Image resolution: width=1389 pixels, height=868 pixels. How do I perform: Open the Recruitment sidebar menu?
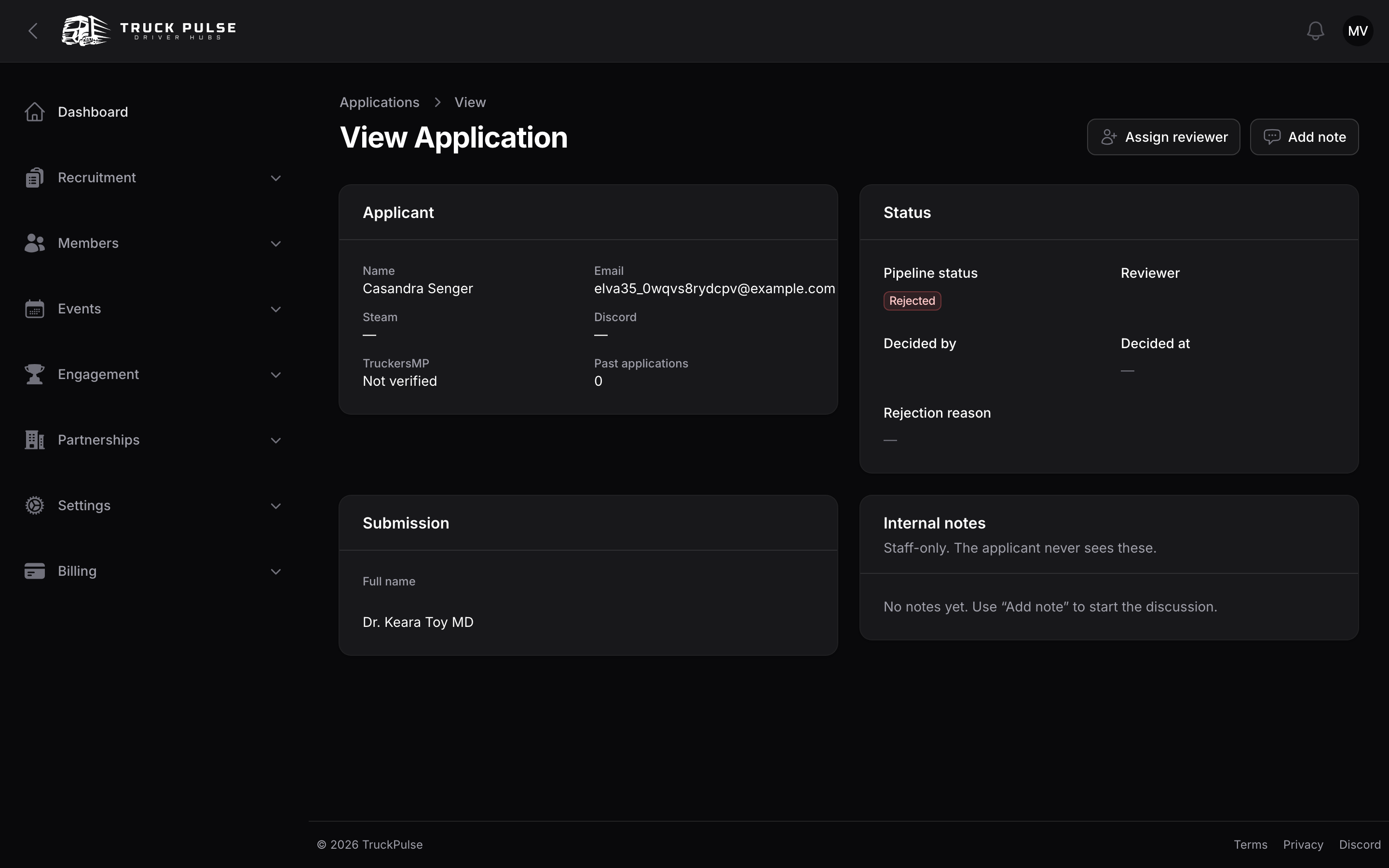click(x=154, y=177)
